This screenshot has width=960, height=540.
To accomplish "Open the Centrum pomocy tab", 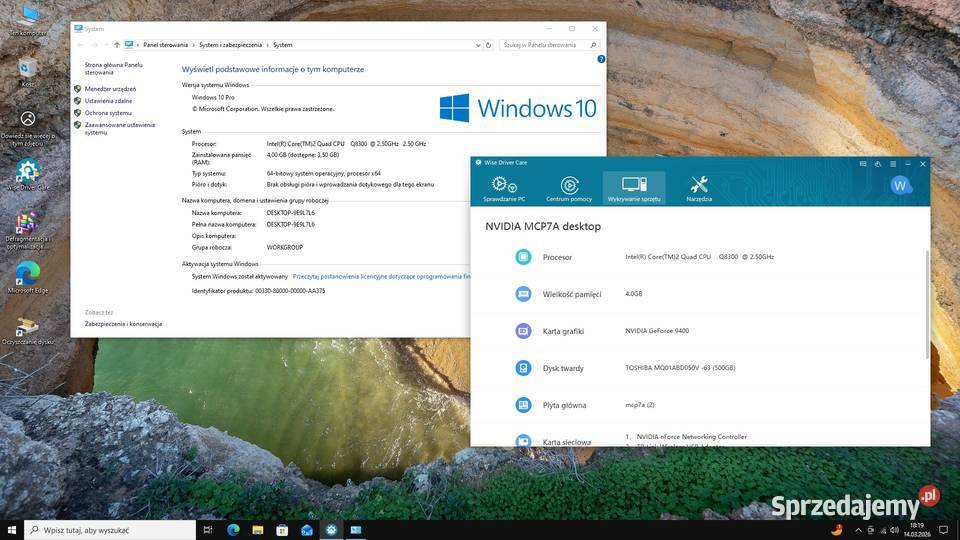I will tap(569, 189).
